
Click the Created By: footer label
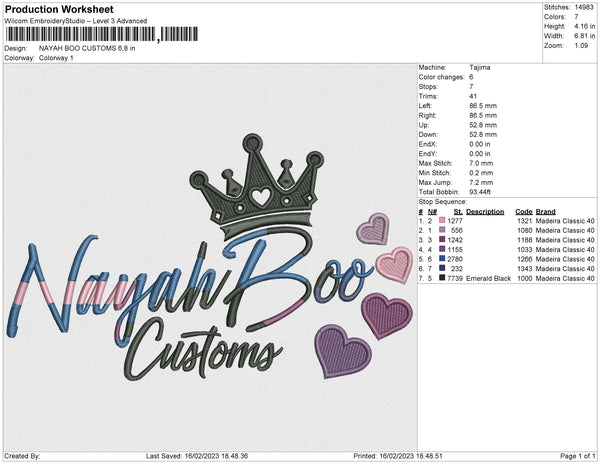[22, 456]
